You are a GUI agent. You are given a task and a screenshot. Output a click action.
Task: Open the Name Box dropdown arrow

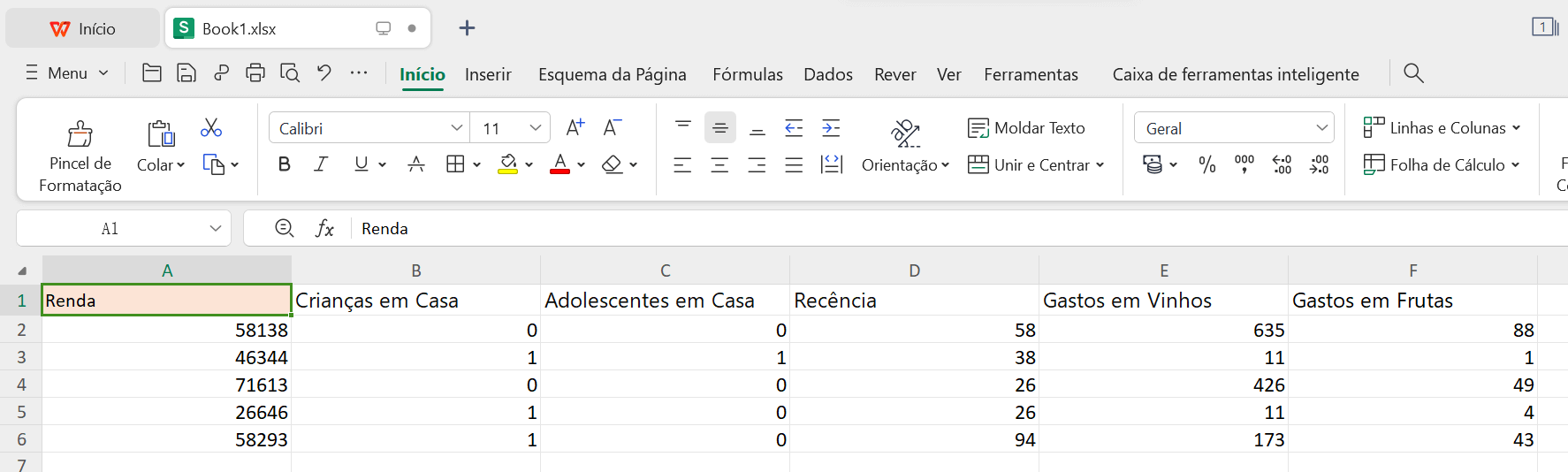216,229
